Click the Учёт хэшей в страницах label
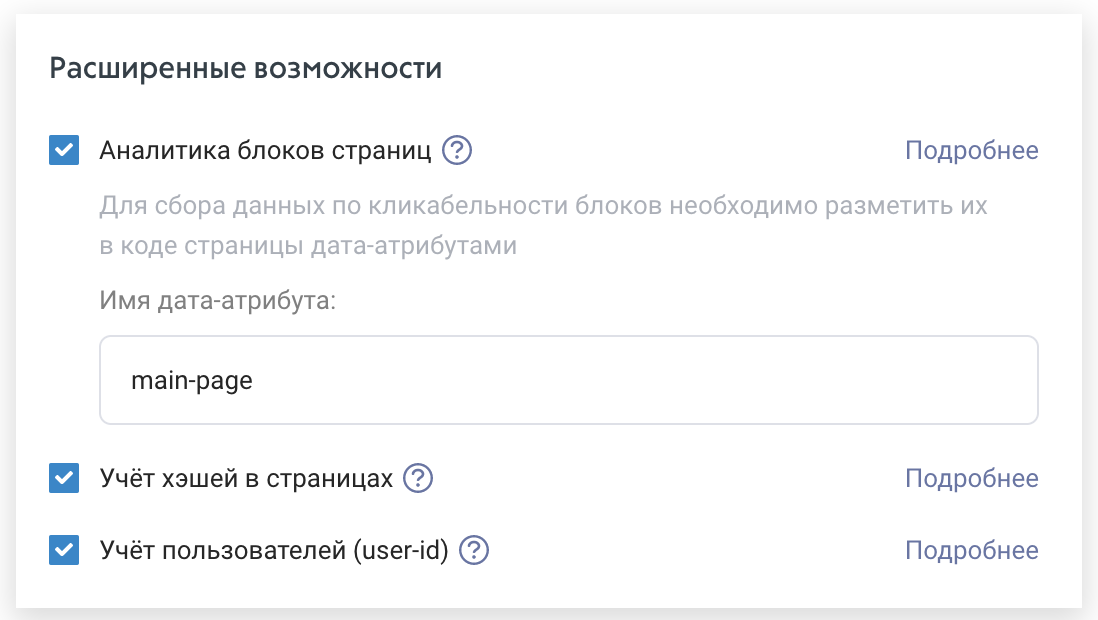1098x620 pixels. pos(246,478)
